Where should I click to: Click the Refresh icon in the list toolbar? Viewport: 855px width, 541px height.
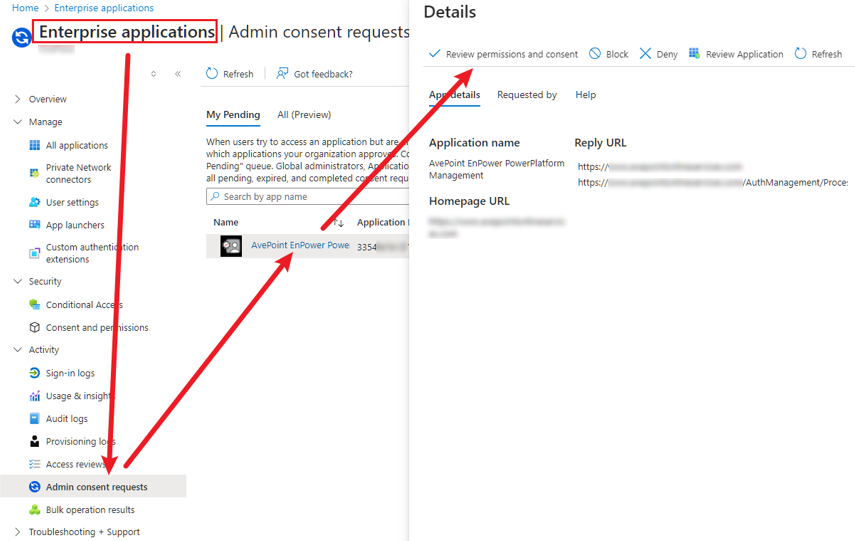(x=212, y=73)
